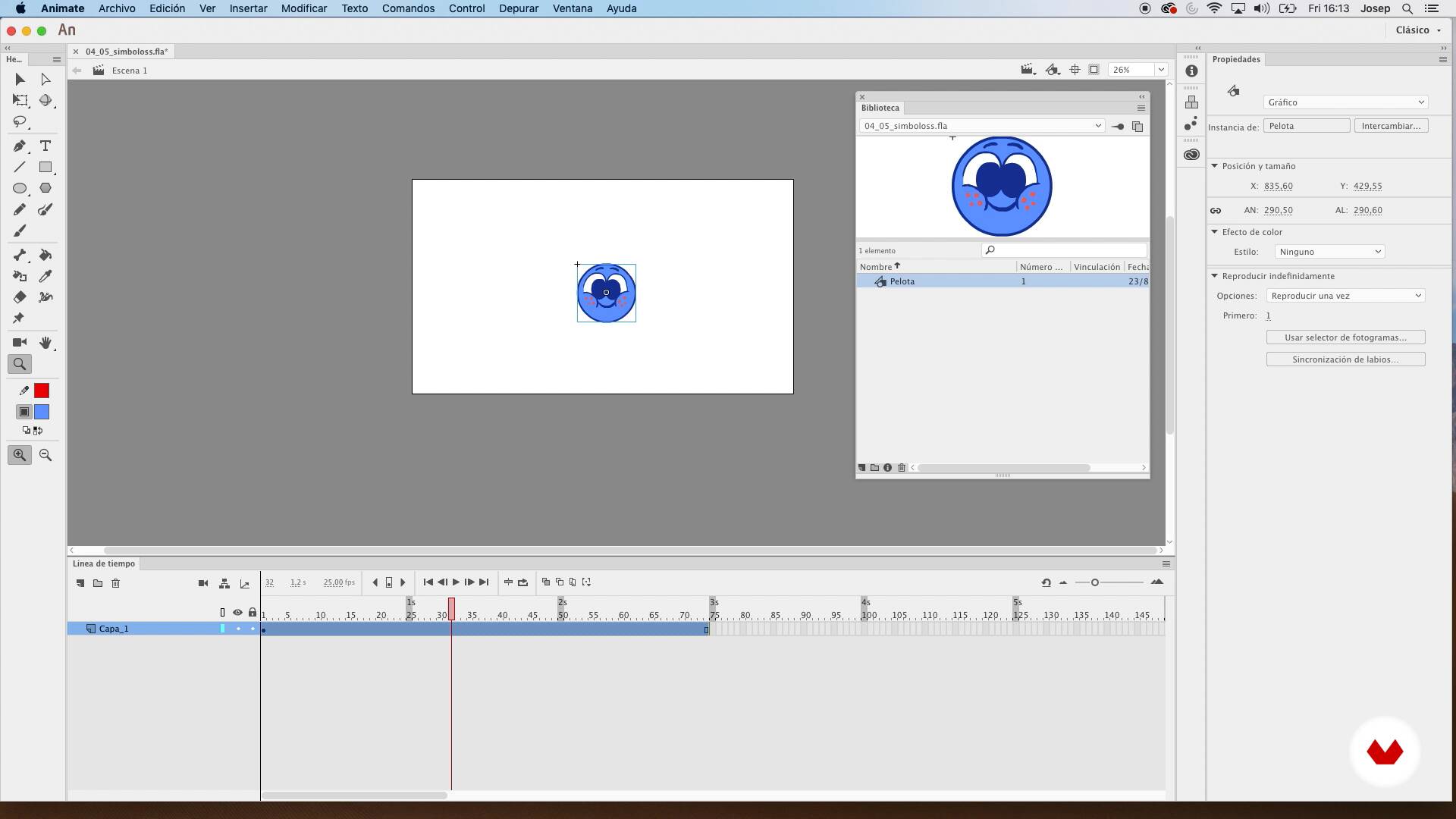Screen dimensions: 1456x819
Task: Select the Text tool
Action: 45,146
